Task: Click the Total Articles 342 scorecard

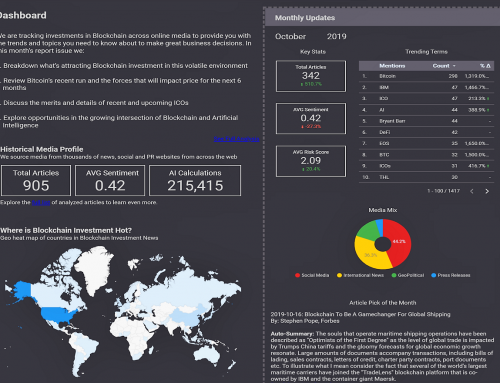Action: click(x=311, y=76)
